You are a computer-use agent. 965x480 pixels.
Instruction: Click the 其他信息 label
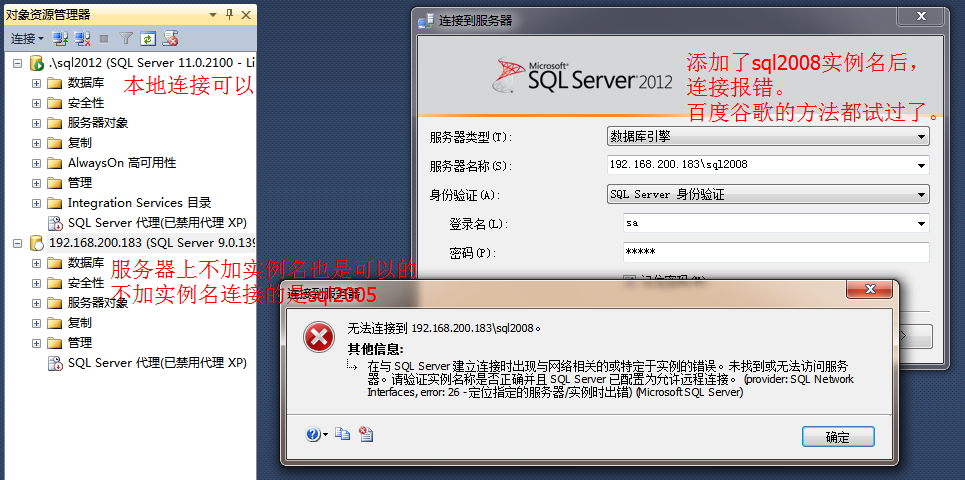point(375,350)
